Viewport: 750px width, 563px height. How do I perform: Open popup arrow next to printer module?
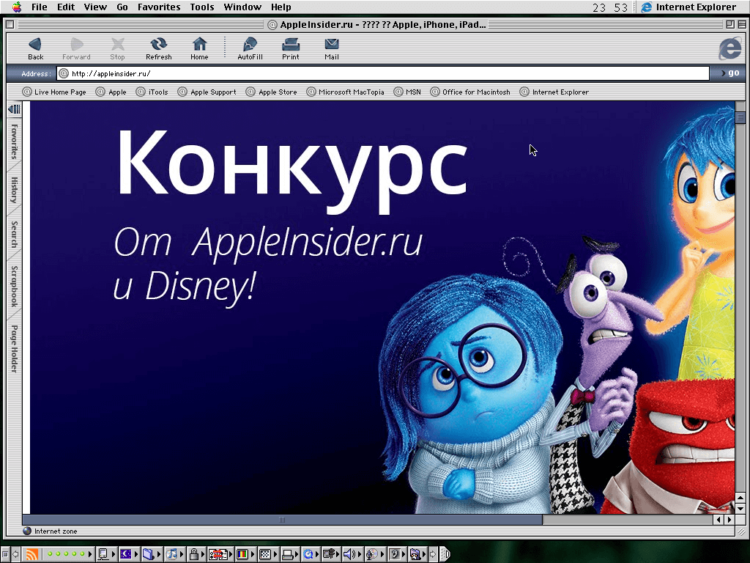[x=298, y=554]
